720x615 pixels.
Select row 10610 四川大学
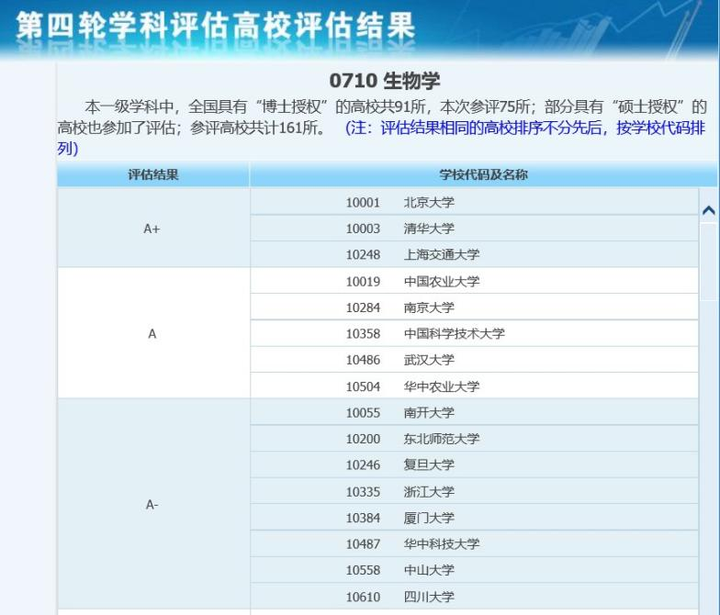(x=474, y=597)
